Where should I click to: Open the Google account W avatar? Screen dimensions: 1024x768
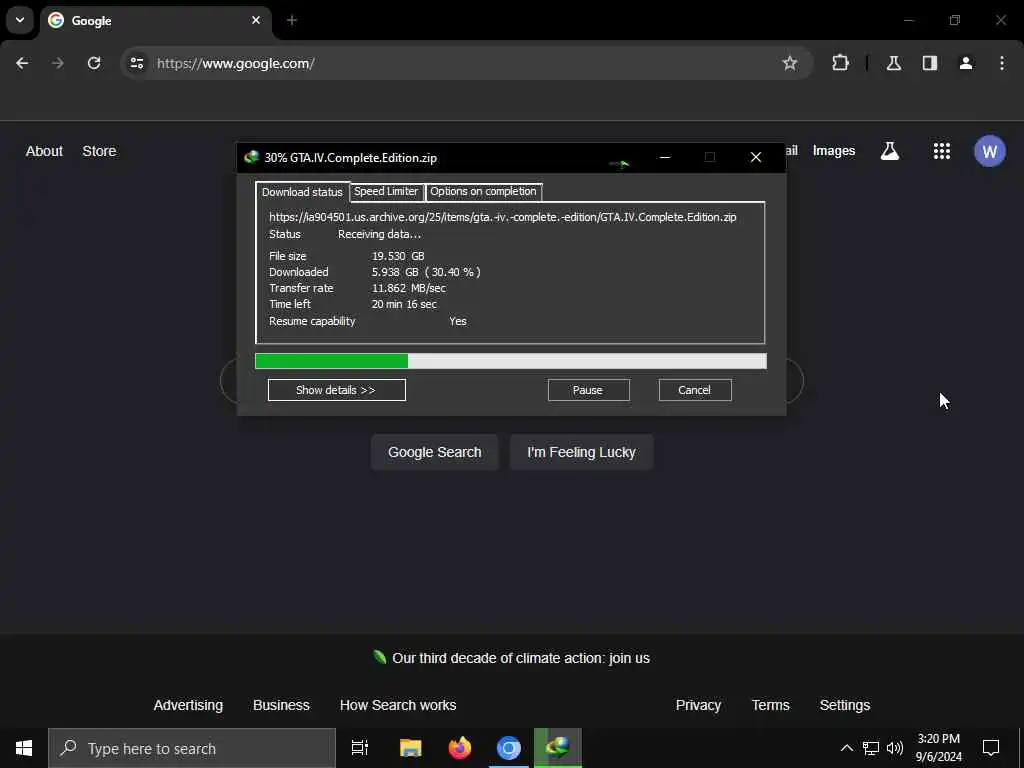click(989, 151)
